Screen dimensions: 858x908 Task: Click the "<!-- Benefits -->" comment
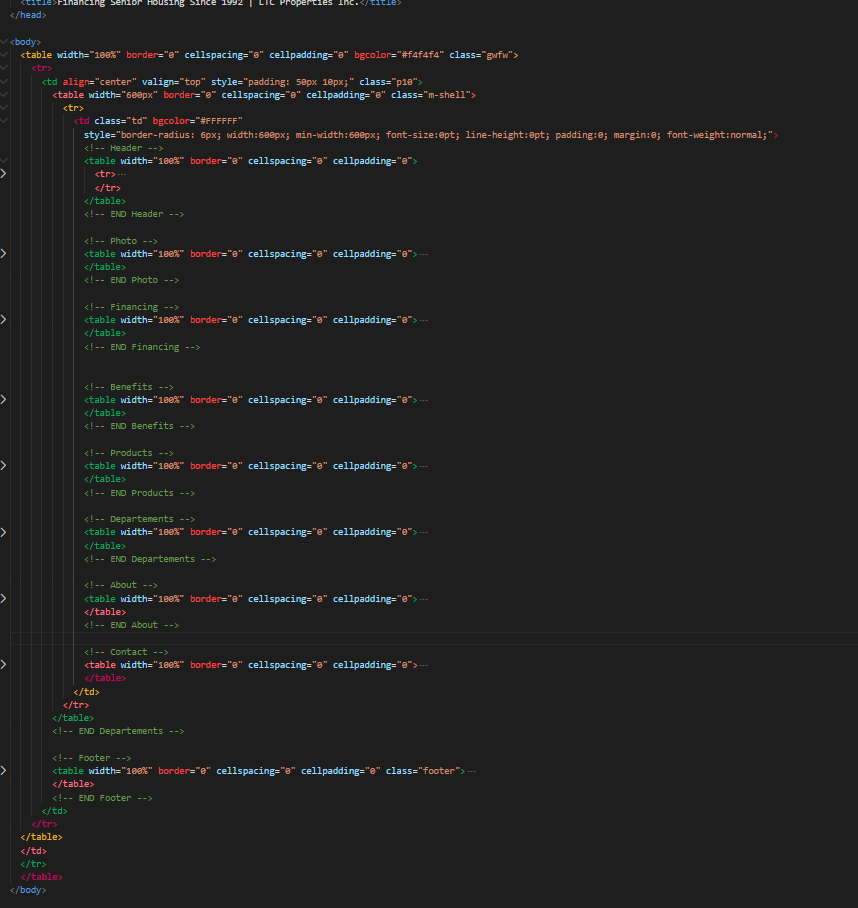129,387
